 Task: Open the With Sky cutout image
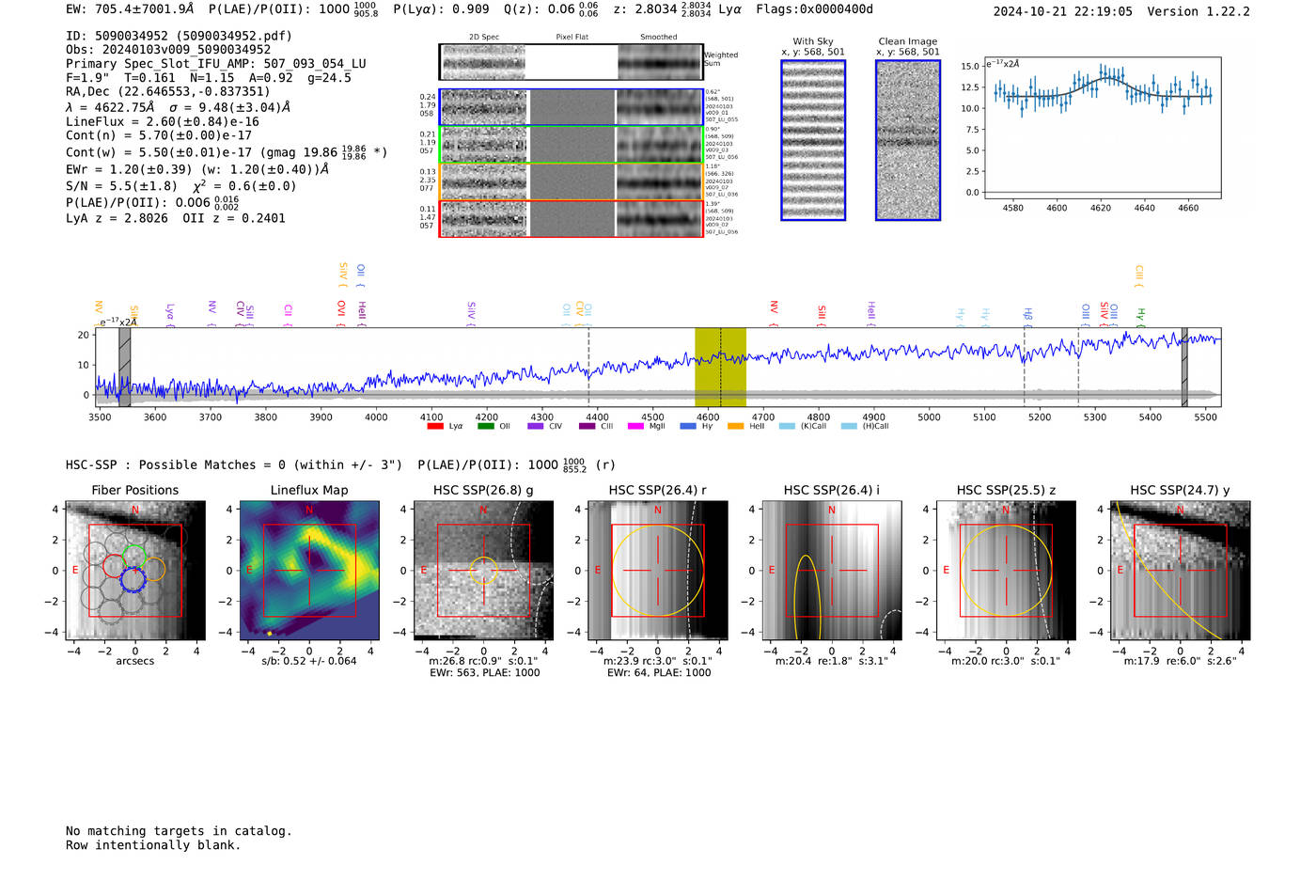[813, 140]
